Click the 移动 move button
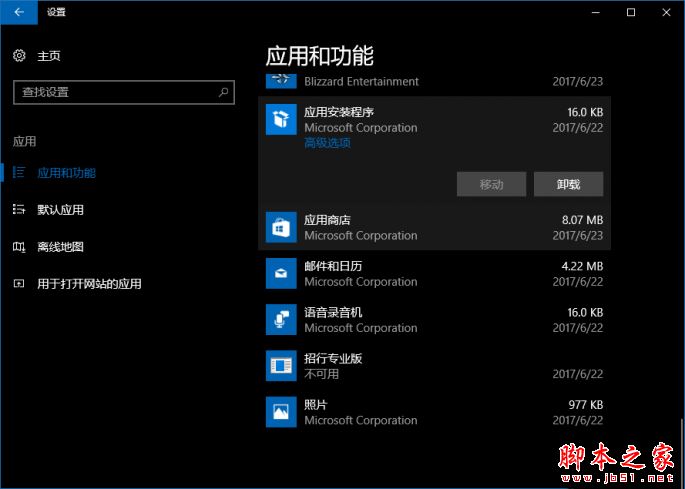This screenshot has width=685, height=489. 491,184
